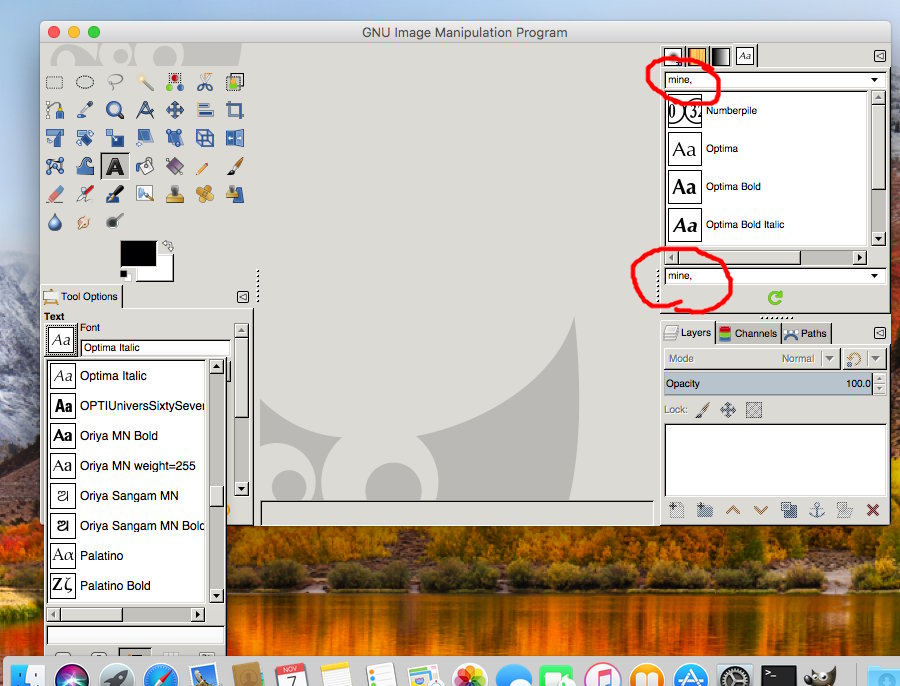Choose the Free Select lasso tool

[115, 83]
